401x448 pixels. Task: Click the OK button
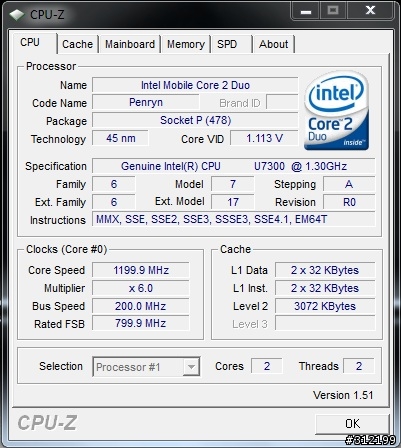point(352,424)
